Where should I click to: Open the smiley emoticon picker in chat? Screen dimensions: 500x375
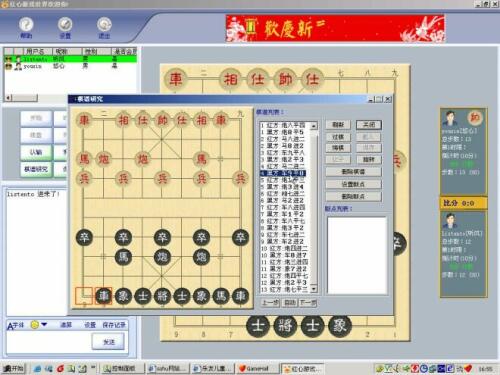pos(35,324)
